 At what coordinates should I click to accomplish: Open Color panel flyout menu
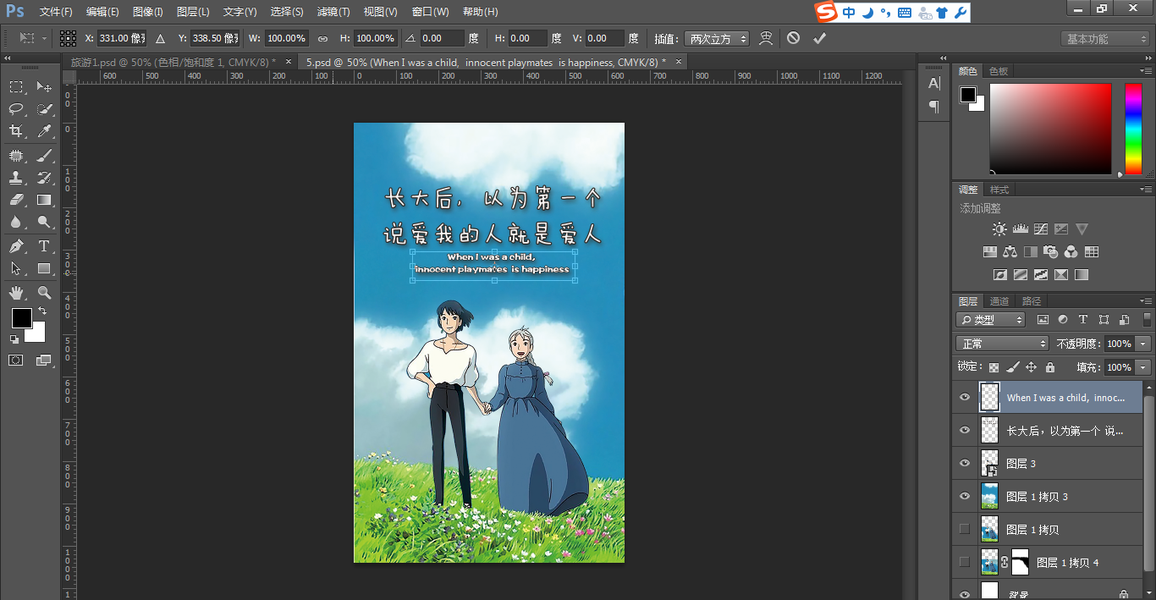tap(1146, 71)
